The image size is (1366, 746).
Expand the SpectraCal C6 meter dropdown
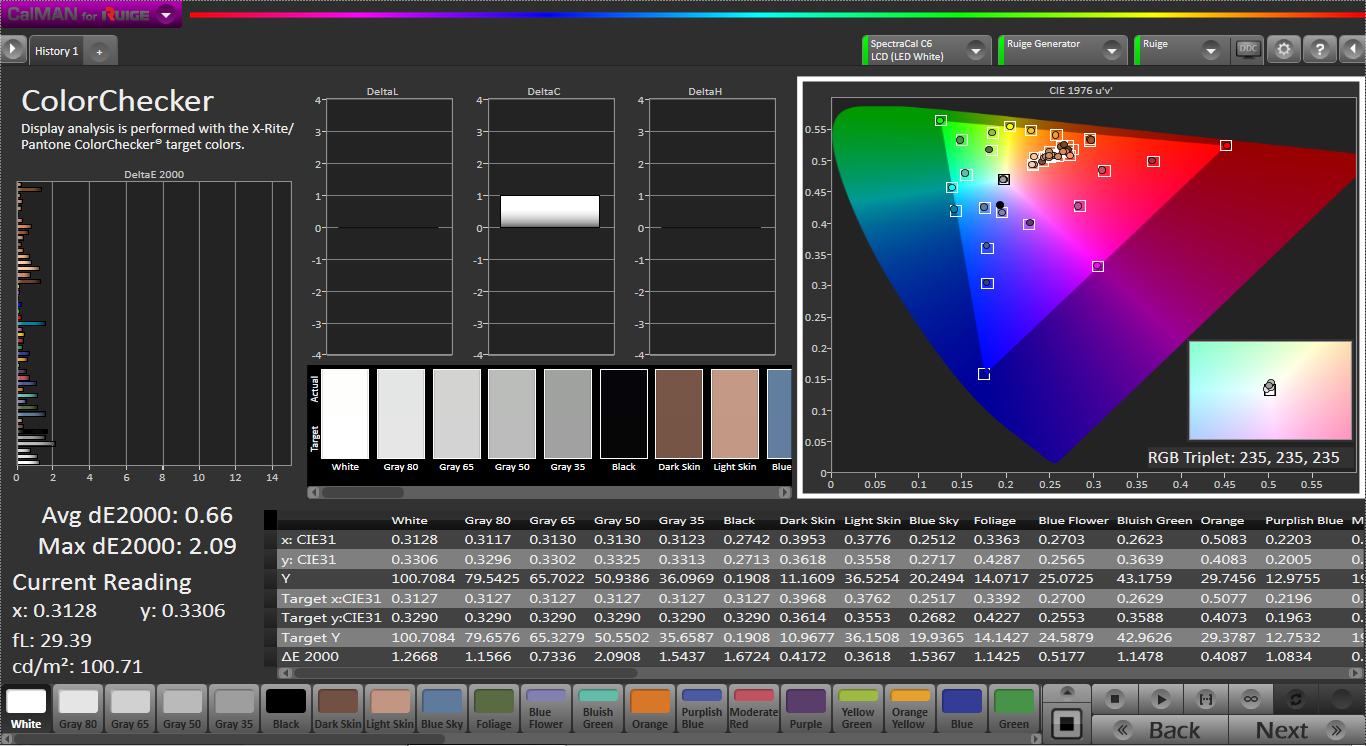[975, 50]
